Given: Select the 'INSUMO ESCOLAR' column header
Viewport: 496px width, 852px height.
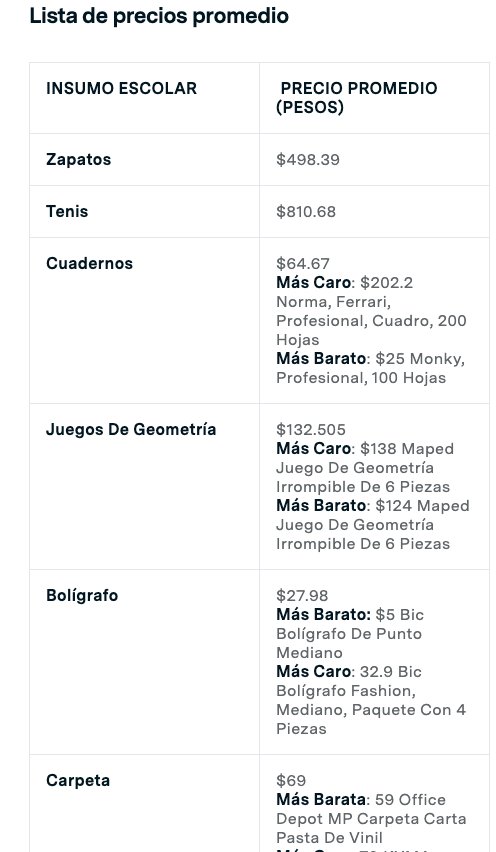Looking at the screenshot, I should point(122,88).
